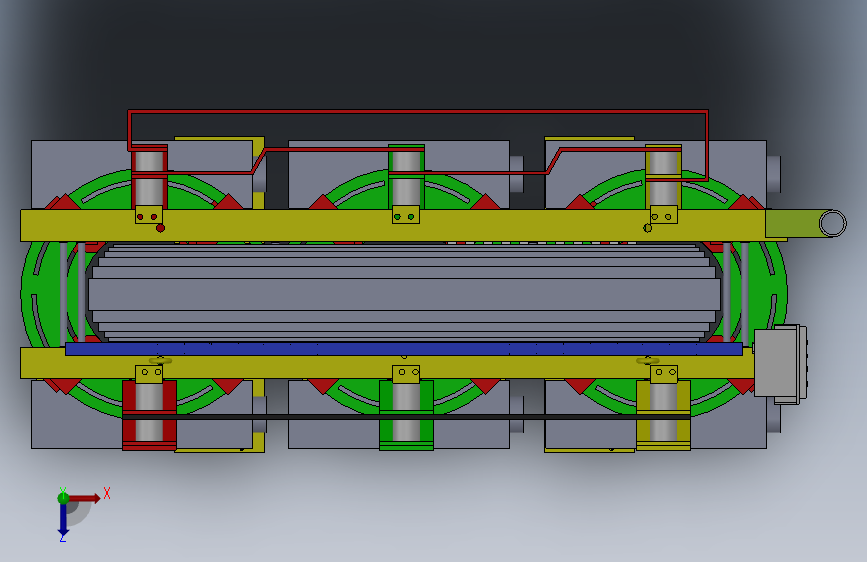The height and width of the screenshot is (562, 867).
Task: Select the long blue bar in the model
Action: click(404, 348)
